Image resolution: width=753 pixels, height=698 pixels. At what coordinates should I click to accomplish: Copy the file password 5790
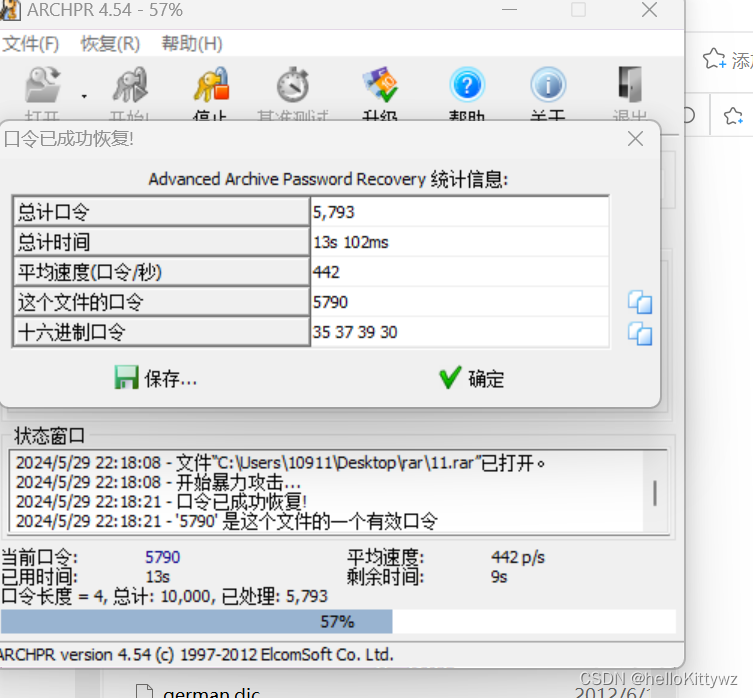pos(640,302)
